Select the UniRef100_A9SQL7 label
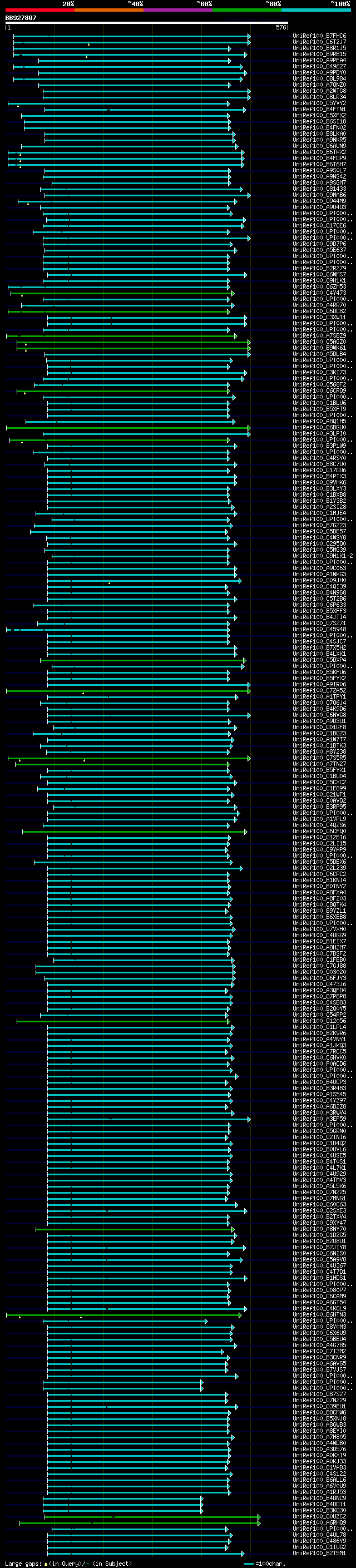The width and height of the screenshot is (356, 1568). 319,170
